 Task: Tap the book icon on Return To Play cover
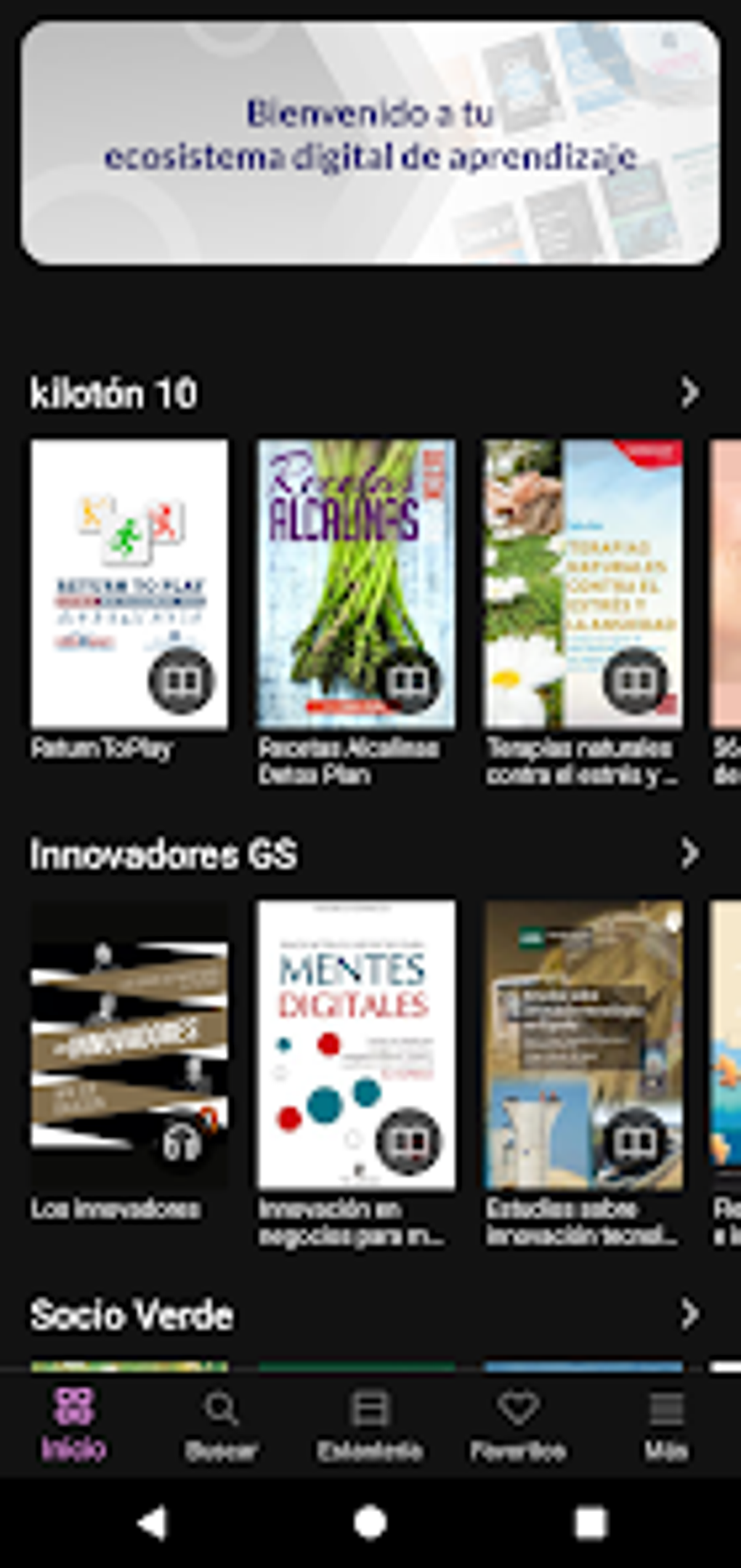182,681
